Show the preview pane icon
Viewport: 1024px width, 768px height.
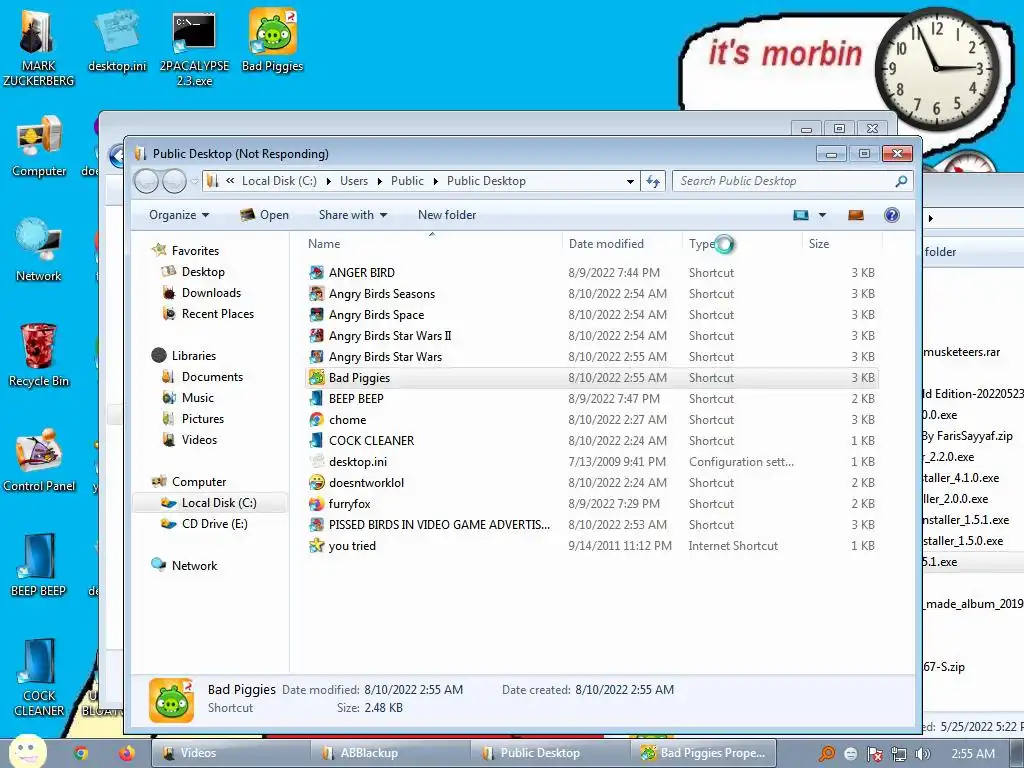coord(856,215)
